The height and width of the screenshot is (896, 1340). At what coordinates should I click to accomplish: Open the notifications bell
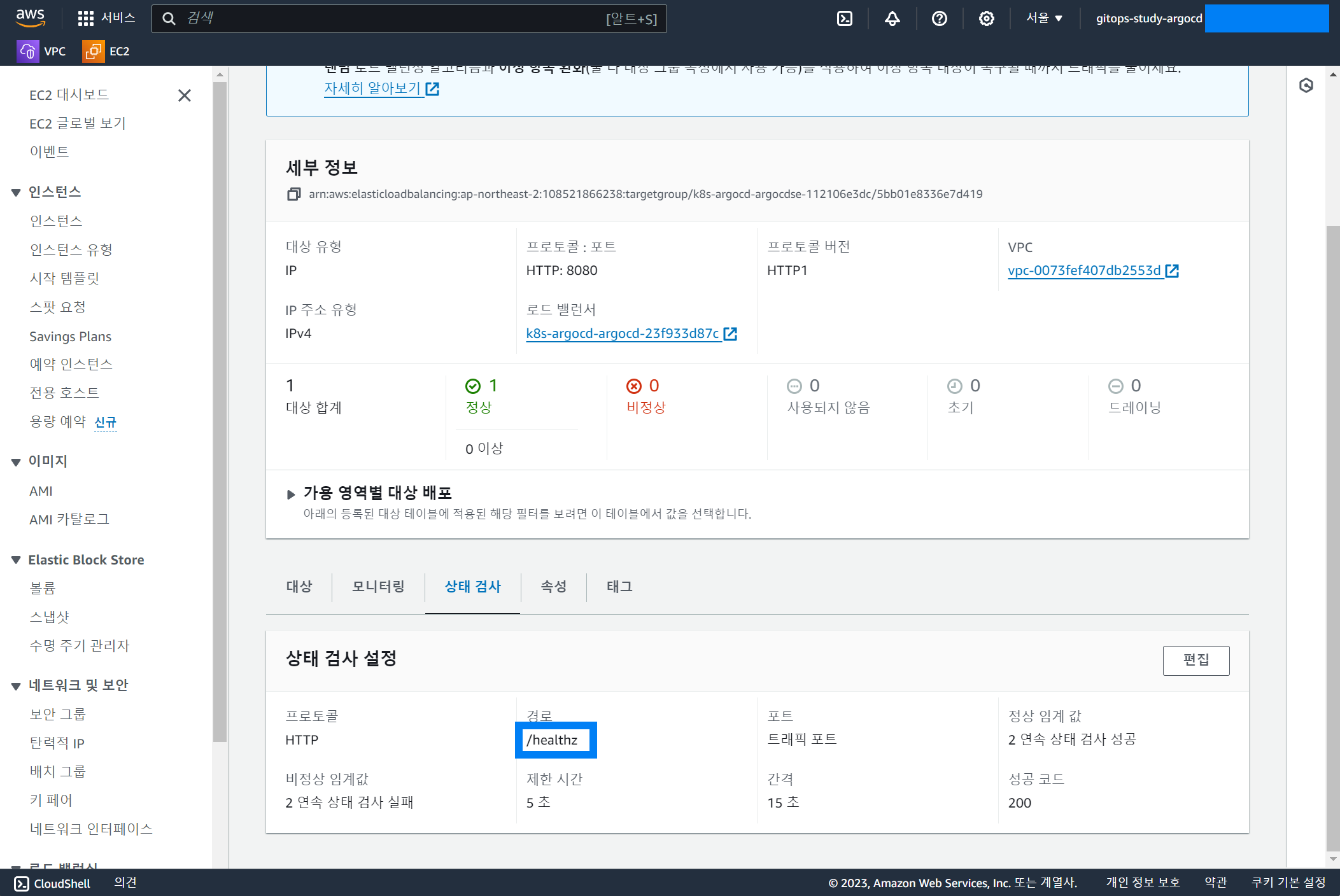point(892,18)
